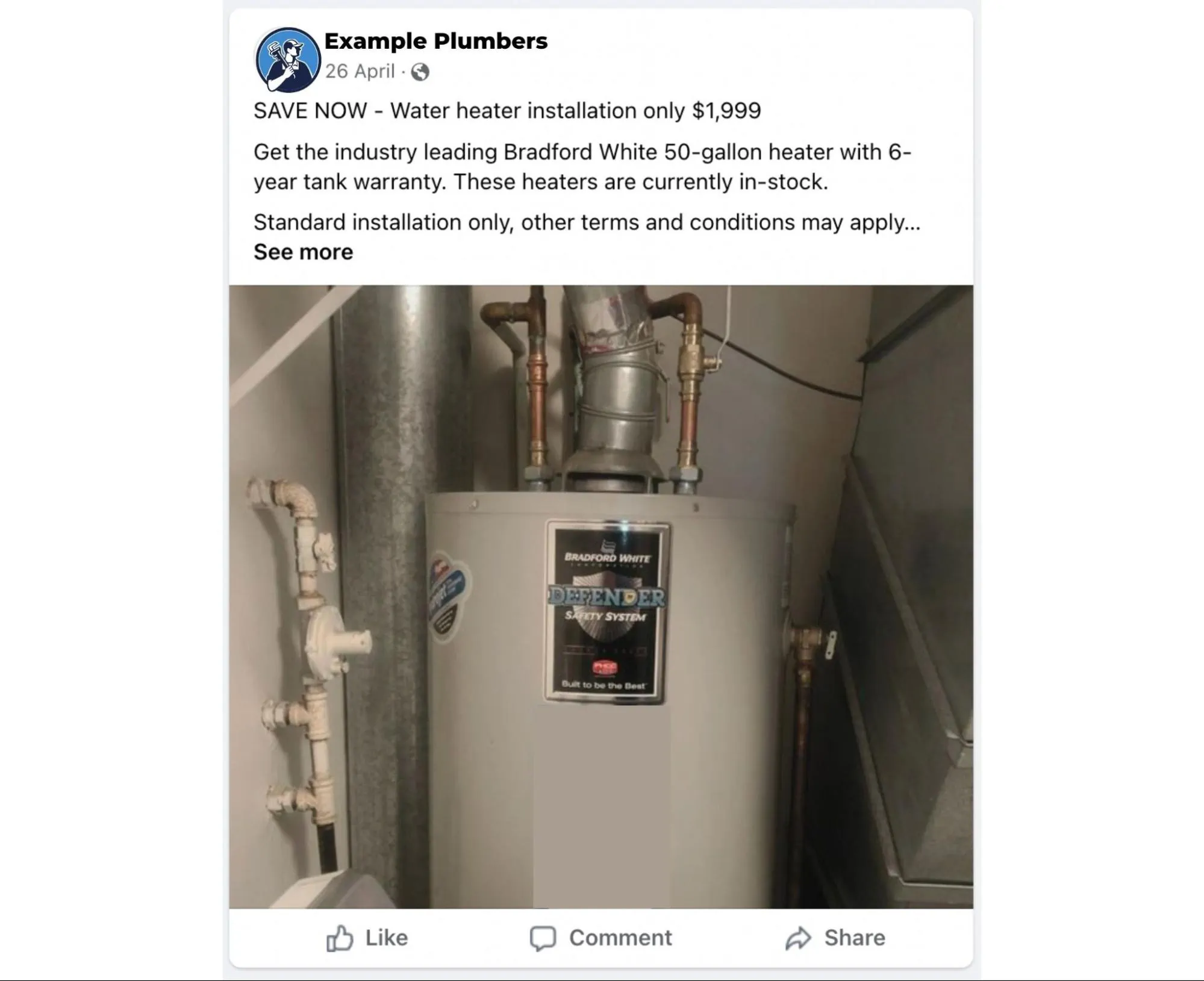Click the Standard installation only text line
1204x981 pixels.
coord(587,222)
